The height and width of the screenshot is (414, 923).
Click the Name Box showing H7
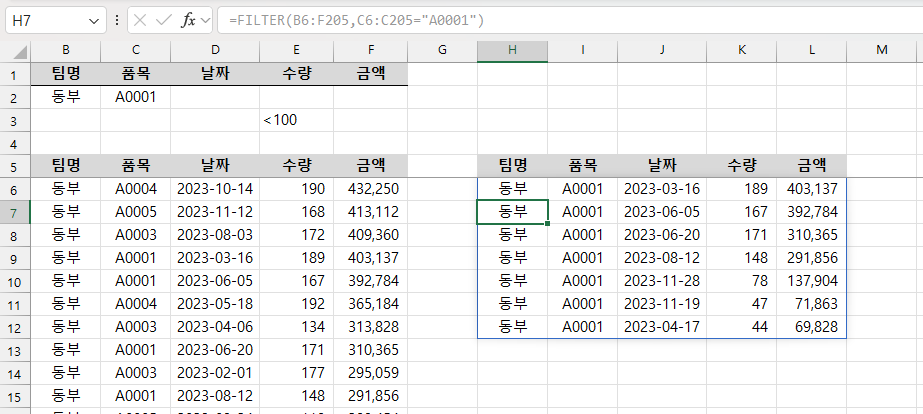click(56, 20)
